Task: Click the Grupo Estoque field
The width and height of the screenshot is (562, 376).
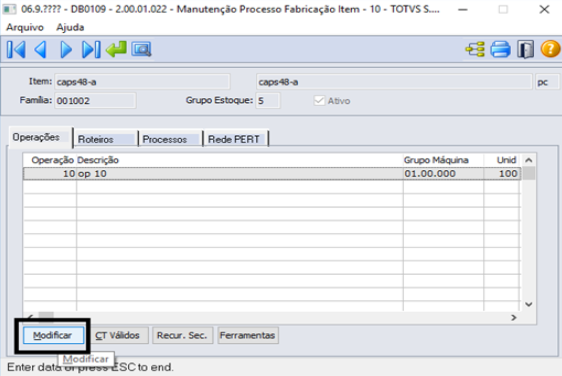Action: coord(268,101)
